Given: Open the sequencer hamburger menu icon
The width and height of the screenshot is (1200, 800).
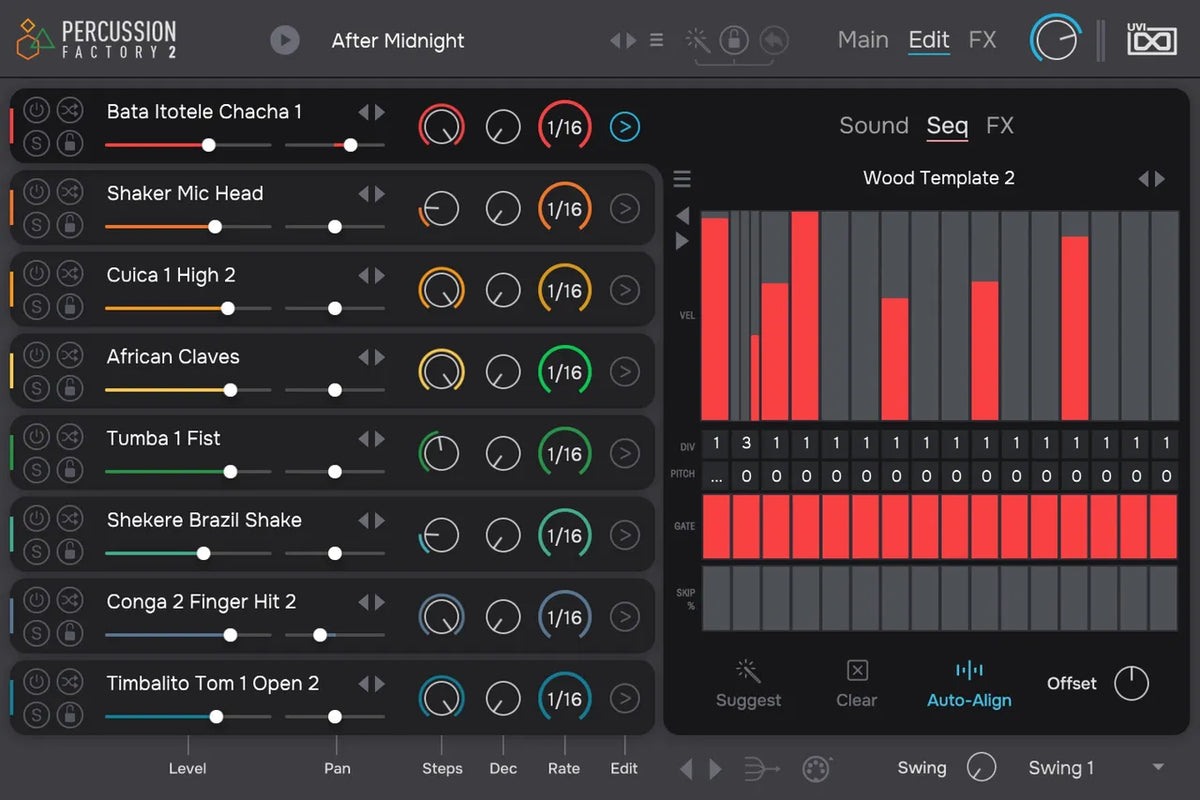Looking at the screenshot, I should (682, 179).
